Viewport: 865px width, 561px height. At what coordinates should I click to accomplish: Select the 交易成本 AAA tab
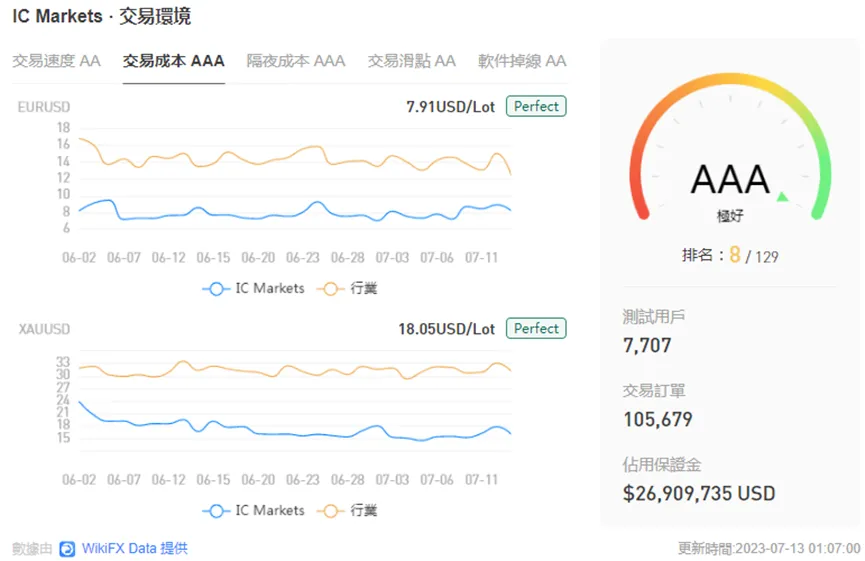point(173,61)
